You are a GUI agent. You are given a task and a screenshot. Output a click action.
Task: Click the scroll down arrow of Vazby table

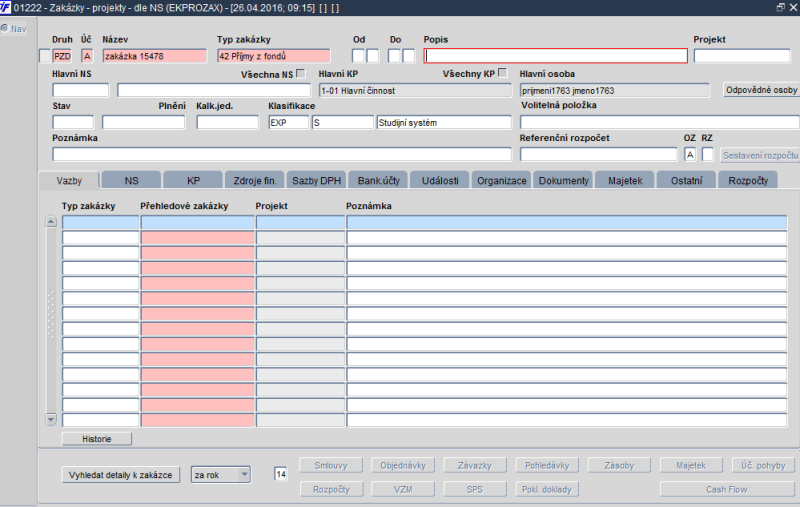51,419
